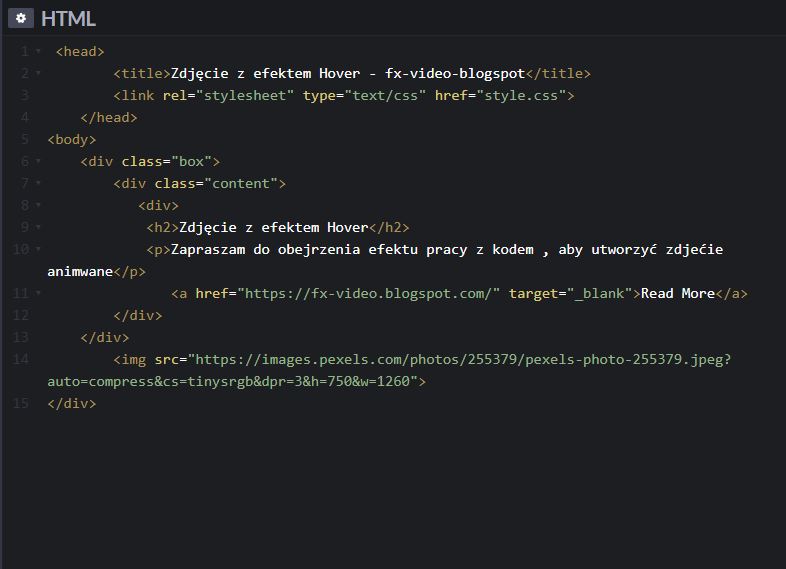
Task: Click the closing div tag on line 12
Action: point(138,315)
